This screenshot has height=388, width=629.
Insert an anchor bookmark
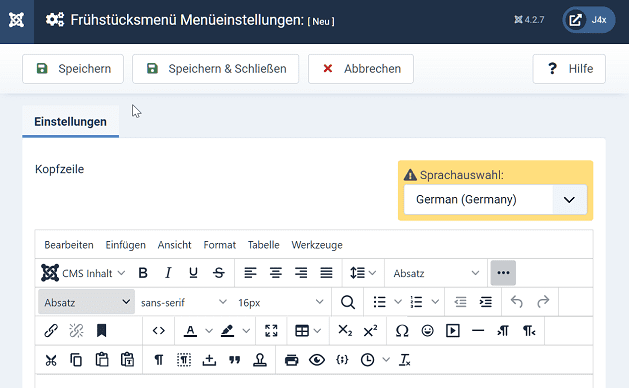point(101,331)
